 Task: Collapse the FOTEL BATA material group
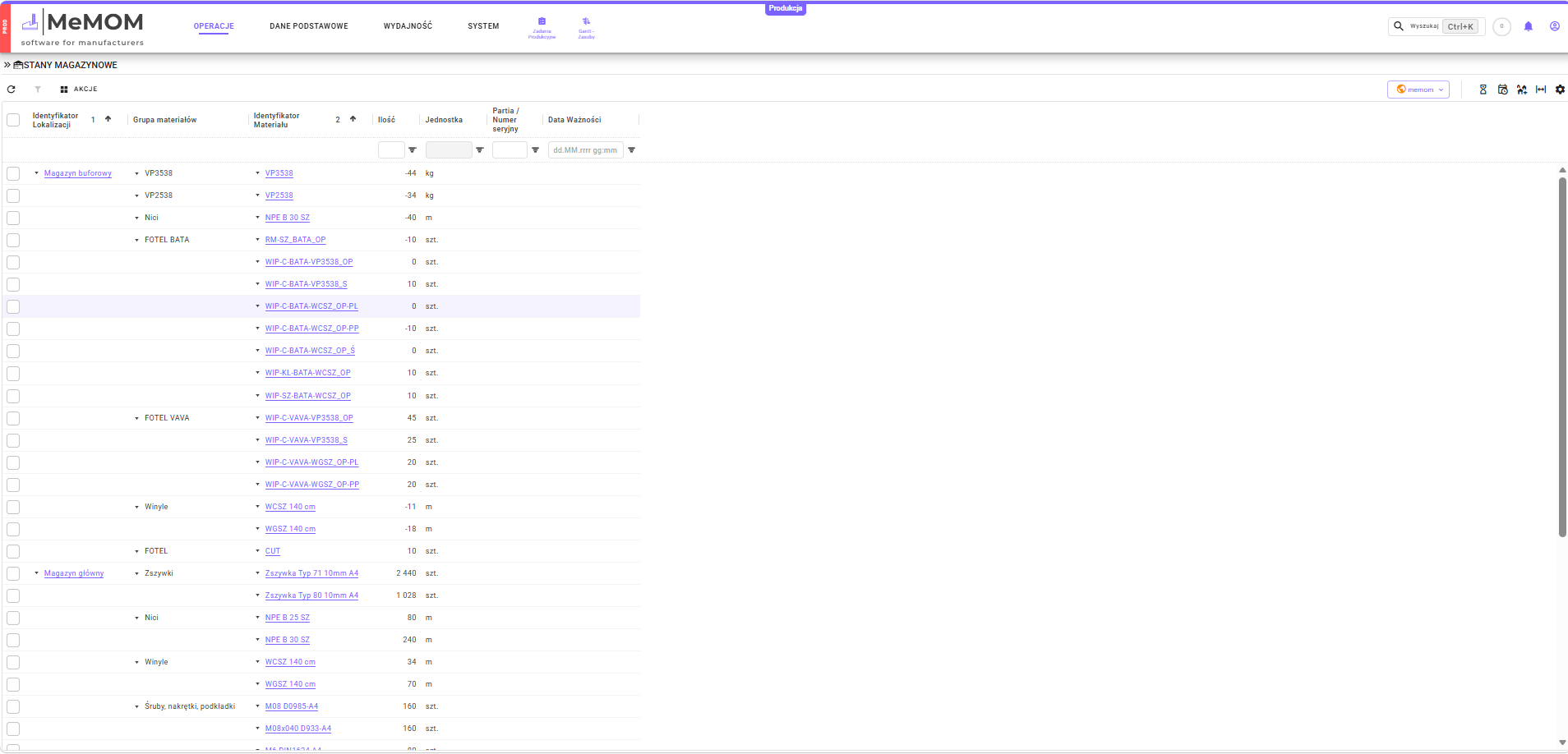click(136, 240)
